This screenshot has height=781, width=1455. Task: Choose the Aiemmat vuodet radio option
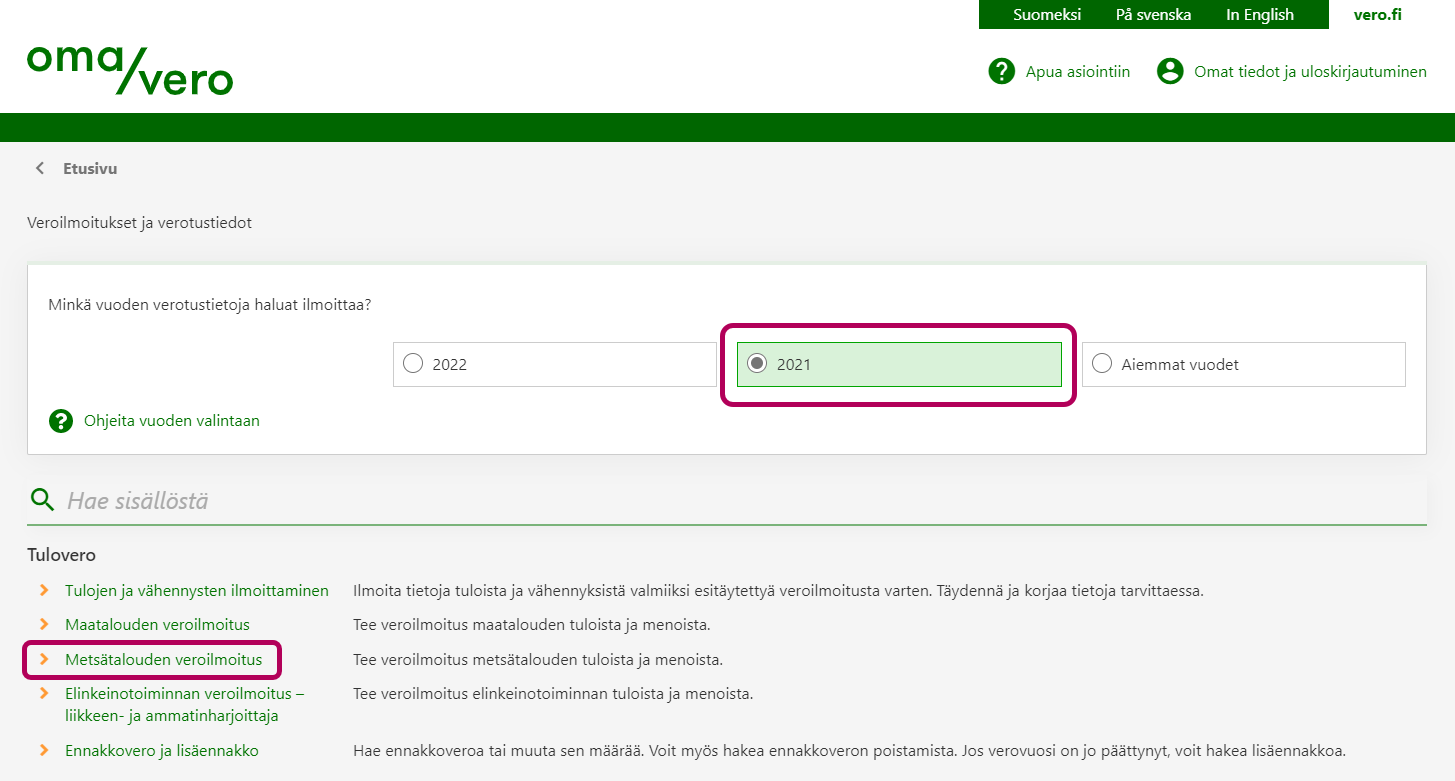1102,364
